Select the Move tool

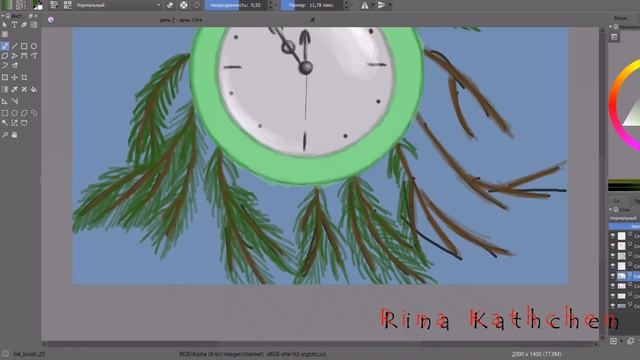coord(14,77)
